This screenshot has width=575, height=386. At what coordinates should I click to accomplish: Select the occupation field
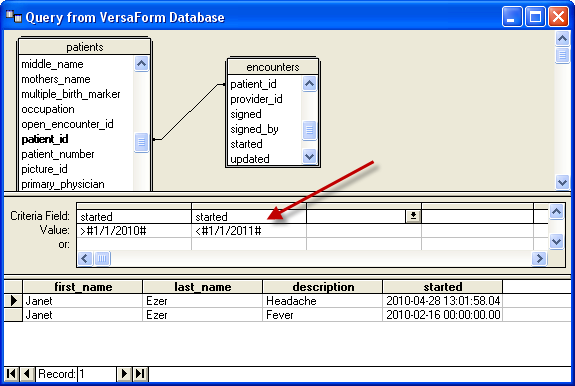click(x=48, y=109)
